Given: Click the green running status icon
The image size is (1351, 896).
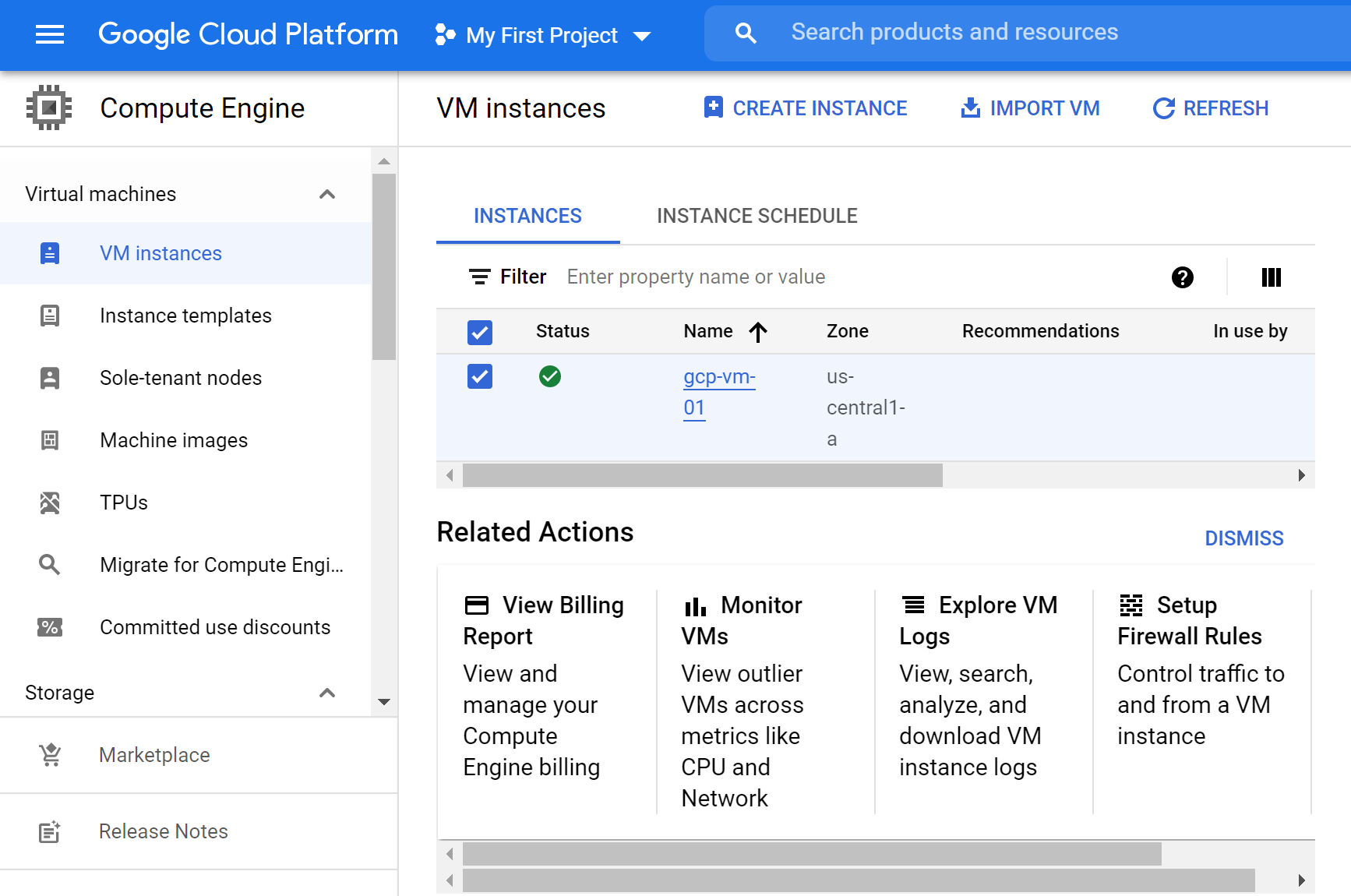Looking at the screenshot, I should pos(550,376).
